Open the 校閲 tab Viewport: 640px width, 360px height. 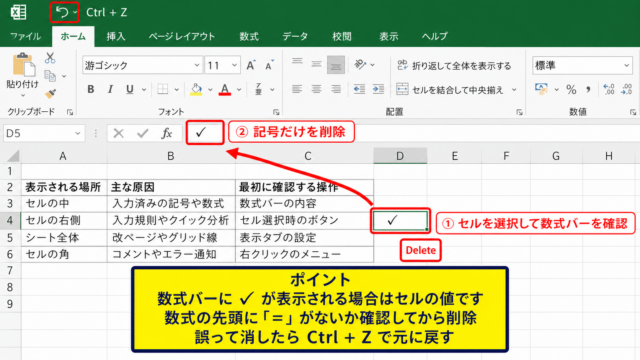tap(342, 36)
